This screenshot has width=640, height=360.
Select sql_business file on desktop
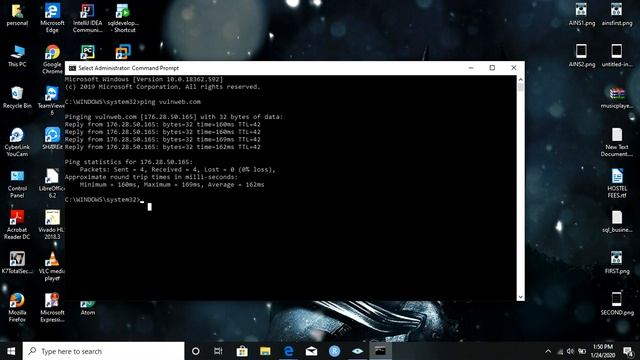(617, 222)
